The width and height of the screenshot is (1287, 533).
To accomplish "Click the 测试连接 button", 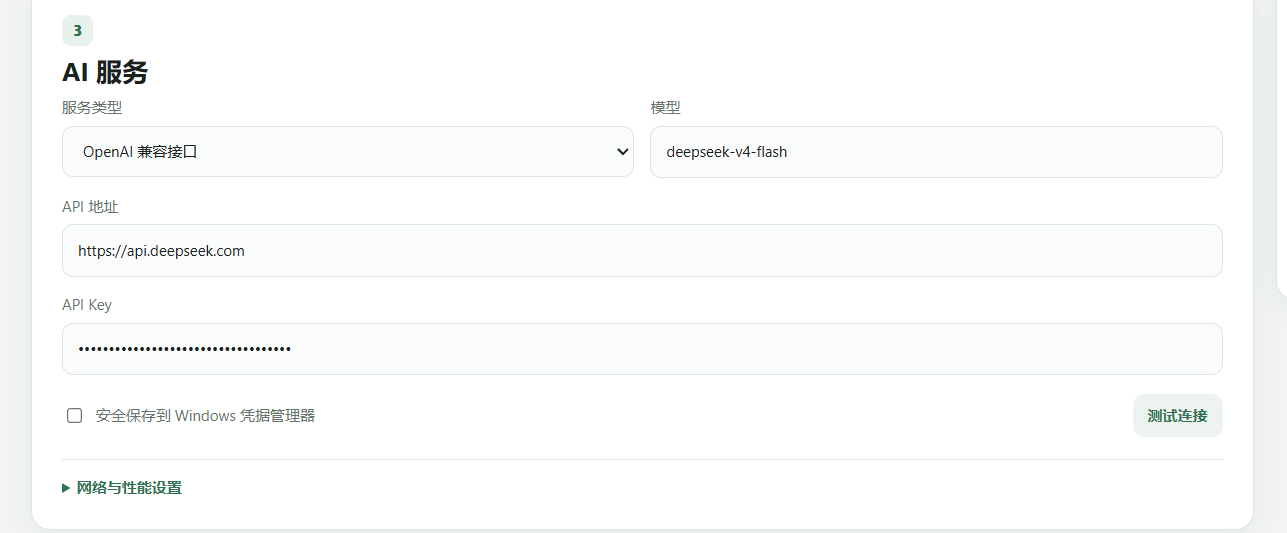I will 1177,416.
